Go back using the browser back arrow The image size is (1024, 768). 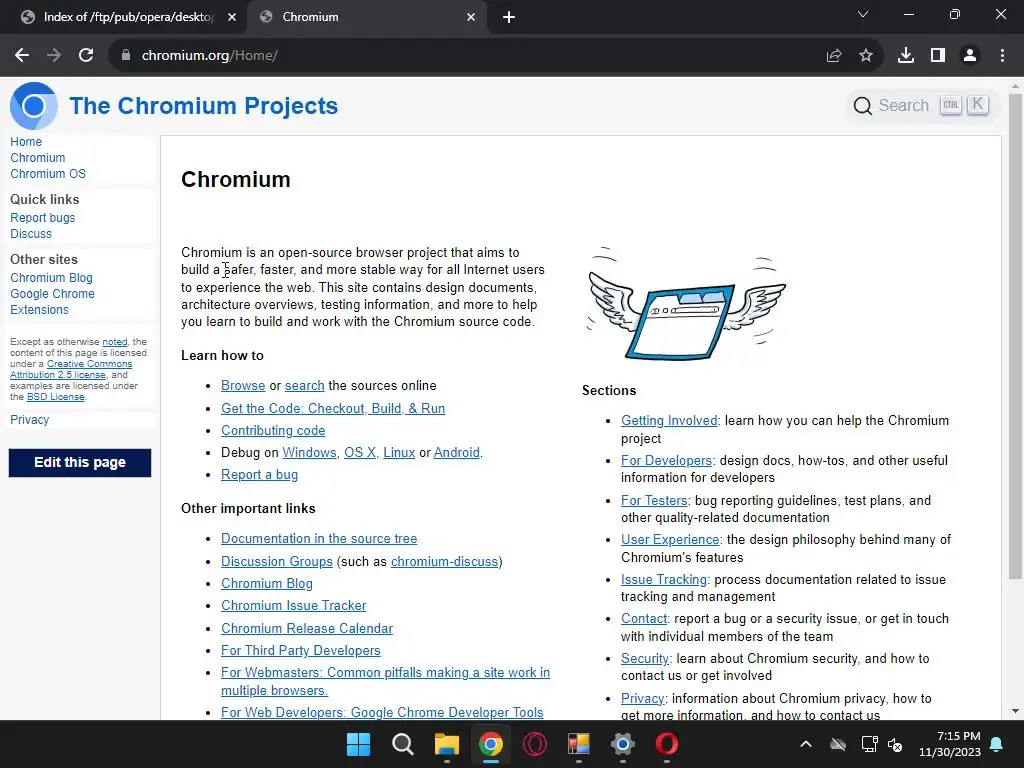coord(22,56)
